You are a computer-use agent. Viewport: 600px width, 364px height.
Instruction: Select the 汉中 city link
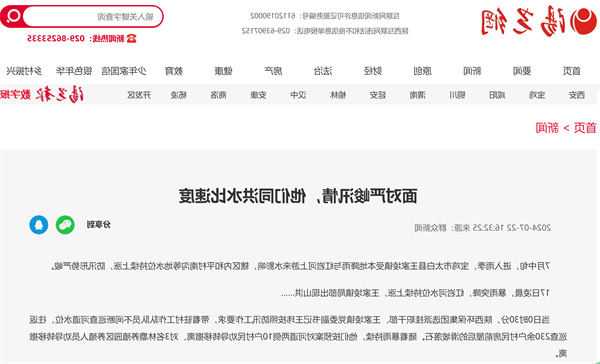pos(298,95)
